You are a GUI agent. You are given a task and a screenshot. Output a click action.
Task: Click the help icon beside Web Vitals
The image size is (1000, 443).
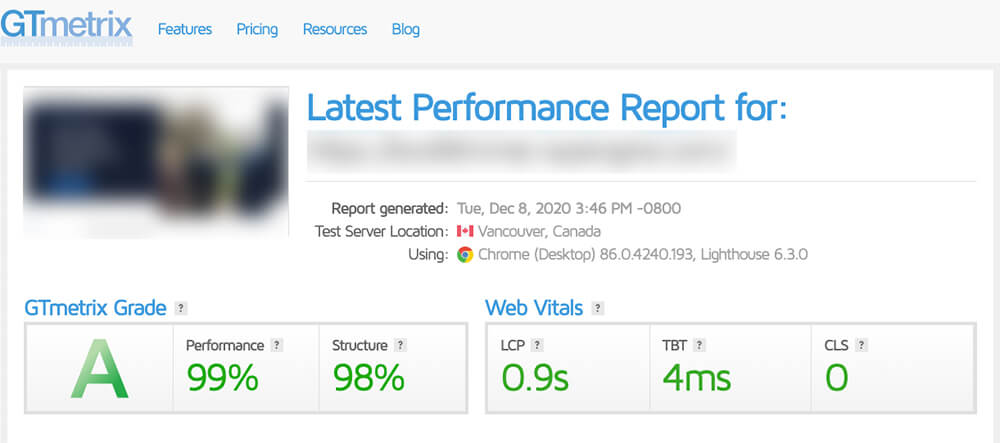tap(598, 309)
